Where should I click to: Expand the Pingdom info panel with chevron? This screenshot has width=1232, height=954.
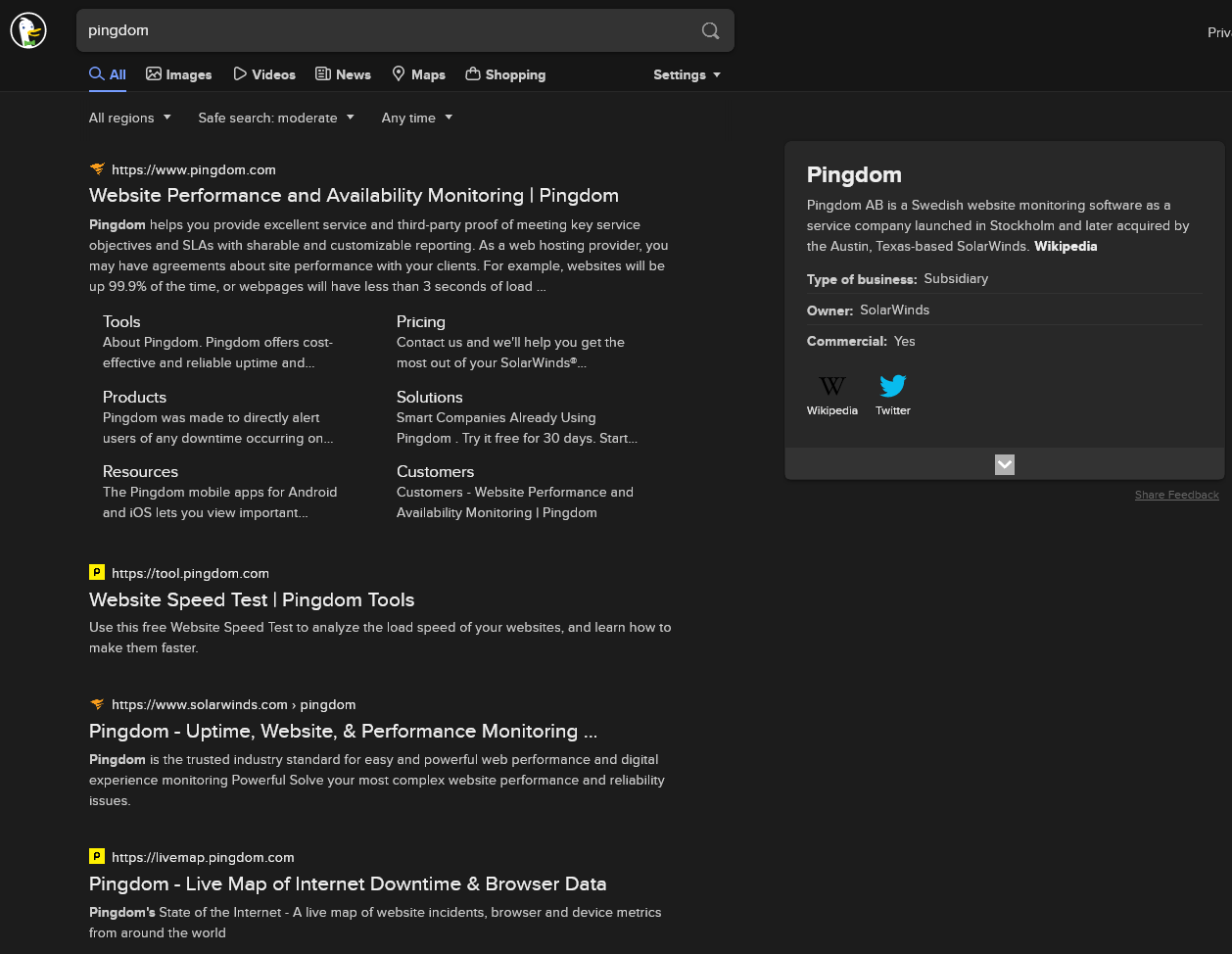click(1005, 464)
